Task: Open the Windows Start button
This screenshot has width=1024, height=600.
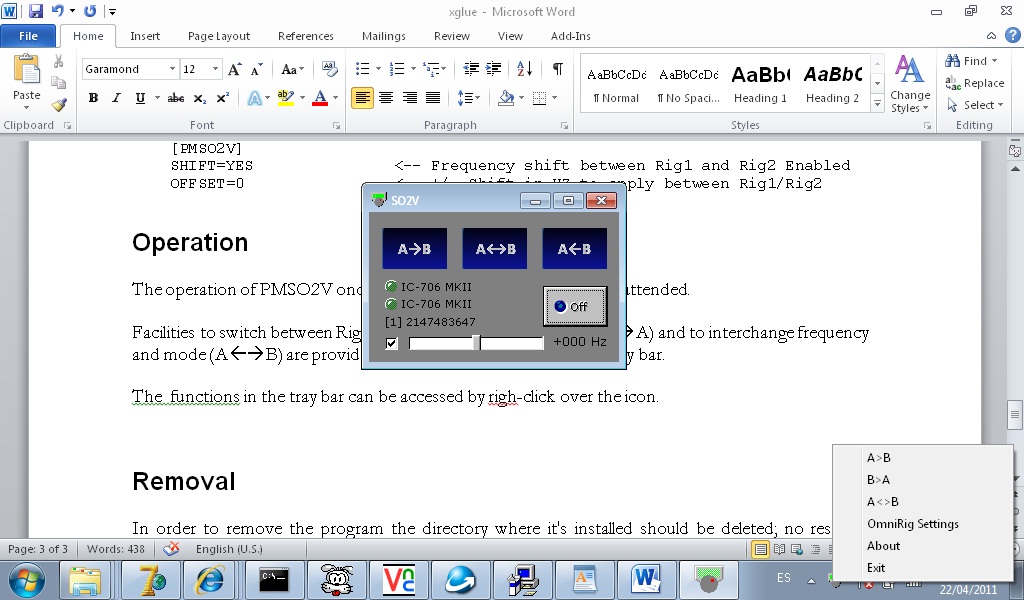Action: (x=27, y=580)
